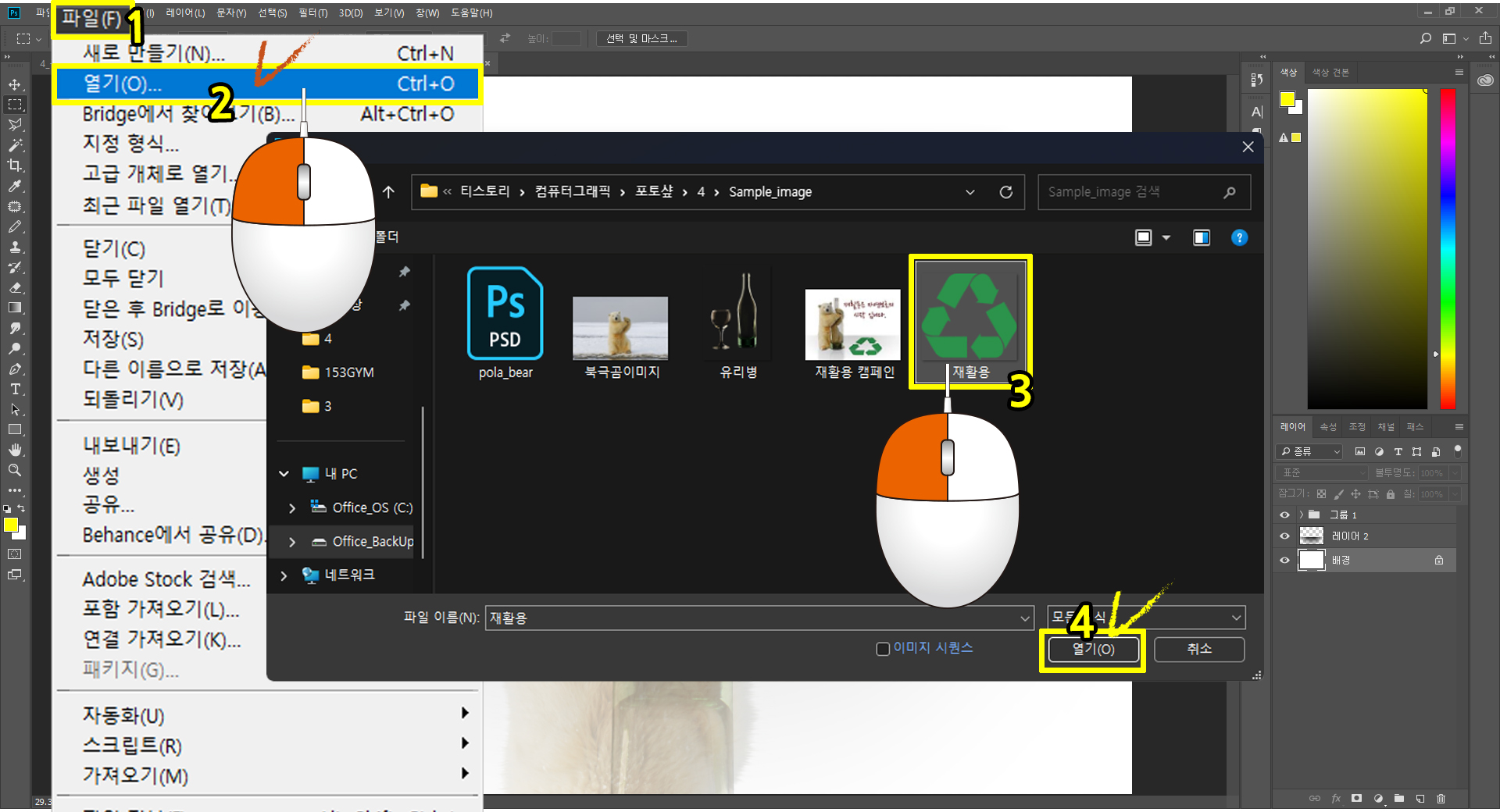Viewport: 1500px width, 812px height.
Task: Select the Horizontal Type tool
Action: pyautogui.click(x=15, y=389)
